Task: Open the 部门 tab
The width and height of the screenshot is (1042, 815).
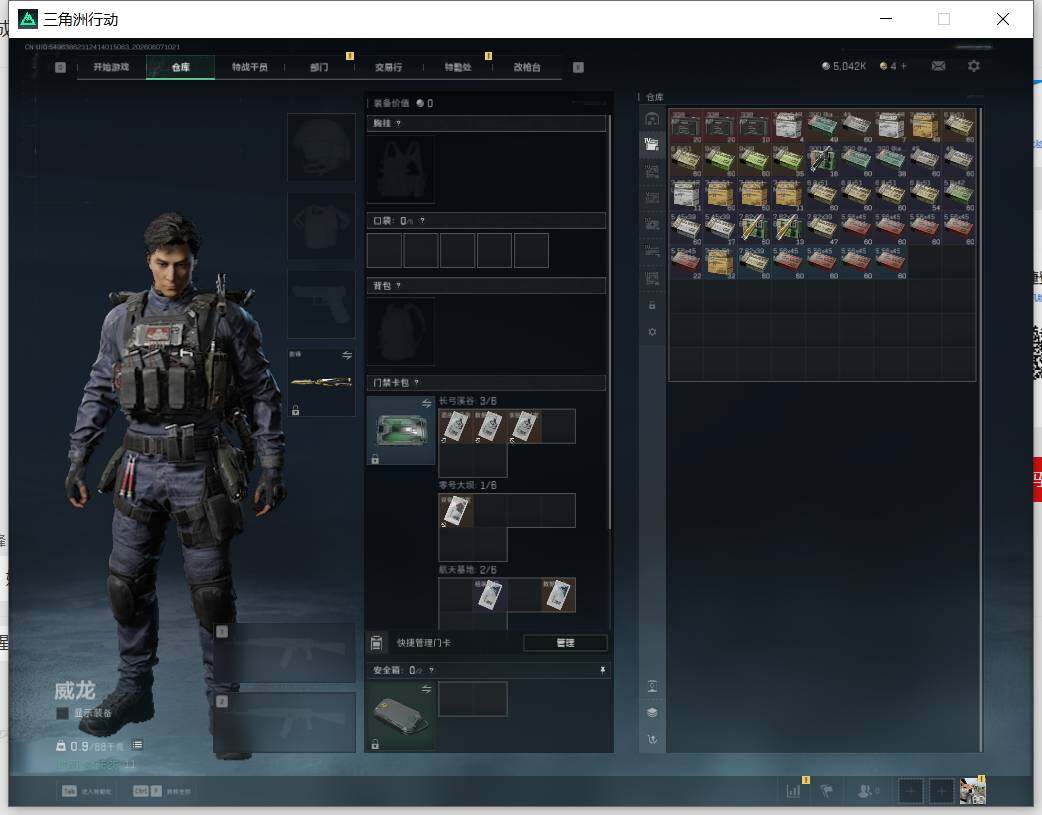Action: 319,67
